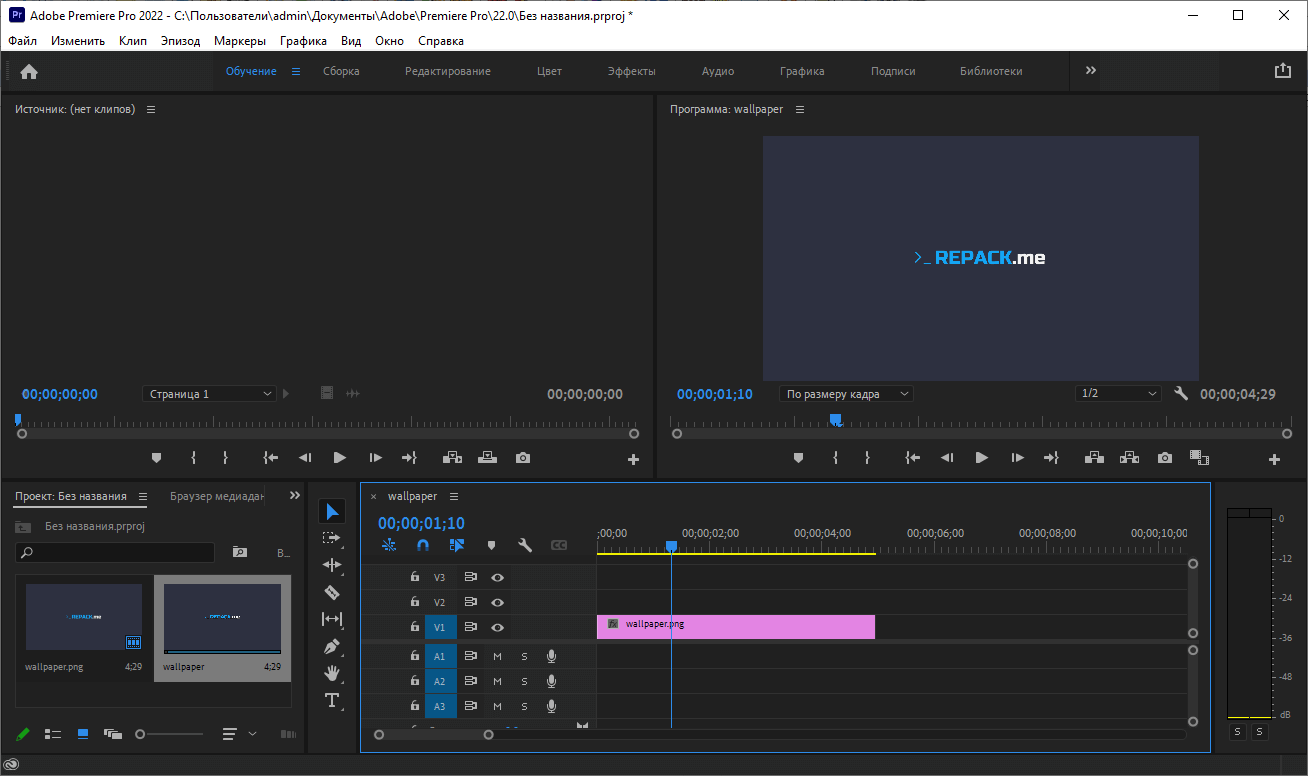Image resolution: width=1308 pixels, height=776 pixels.
Task: Click Lift button in Program monitor
Action: click(x=1095, y=458)
